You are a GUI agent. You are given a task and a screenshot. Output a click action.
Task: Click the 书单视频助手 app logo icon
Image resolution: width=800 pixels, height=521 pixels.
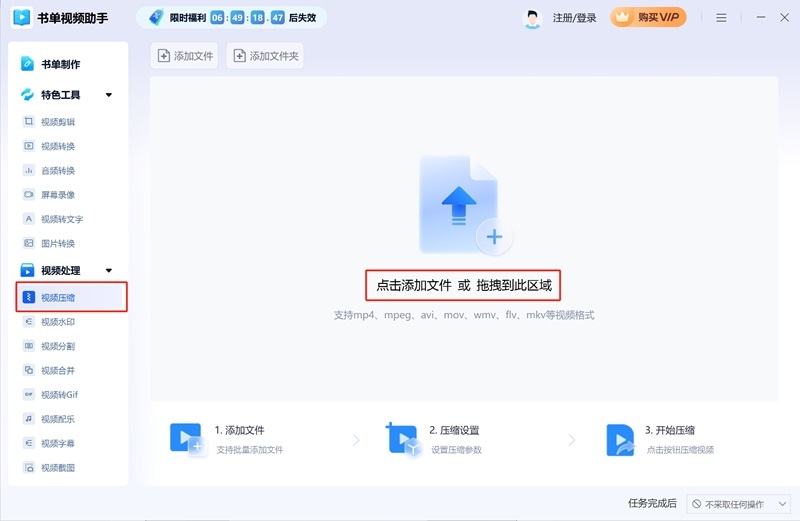click(x=21, y=17)
